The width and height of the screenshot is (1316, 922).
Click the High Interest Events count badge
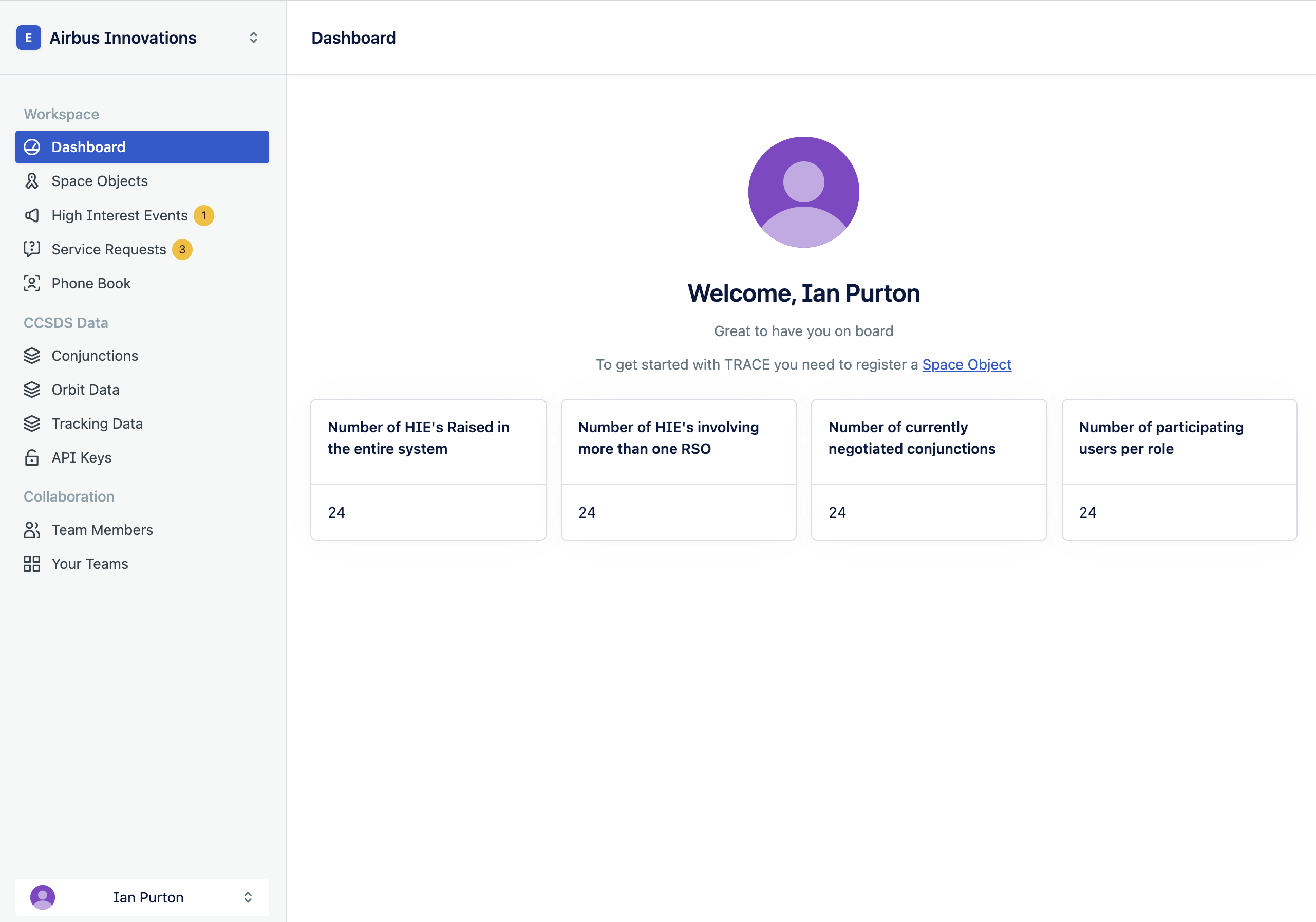[203, 215]
